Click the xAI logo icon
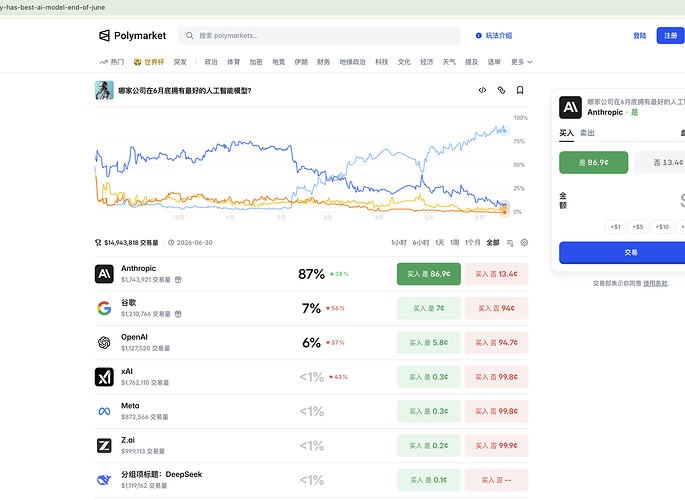 coord(104,377)
